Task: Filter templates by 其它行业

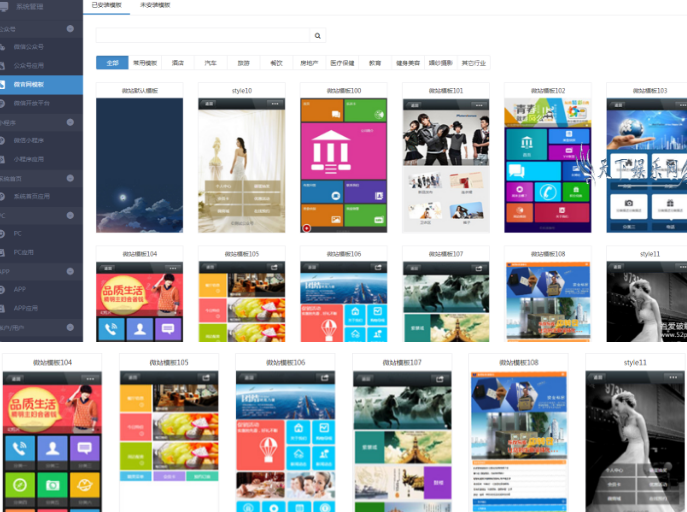Action: pyautogui.click(x=474, y=63)
